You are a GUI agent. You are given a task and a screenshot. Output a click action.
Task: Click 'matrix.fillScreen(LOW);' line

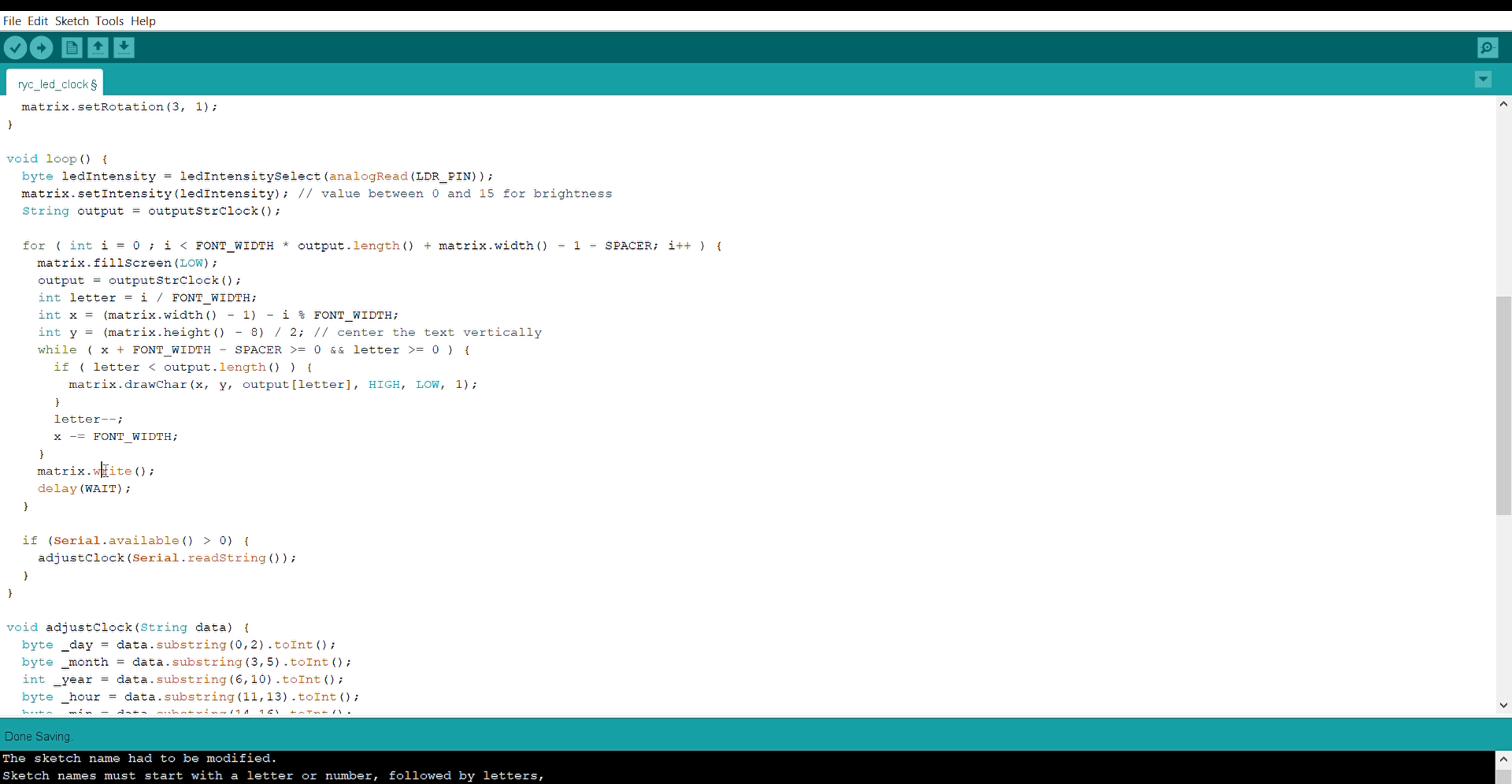(x=128, y=263)
